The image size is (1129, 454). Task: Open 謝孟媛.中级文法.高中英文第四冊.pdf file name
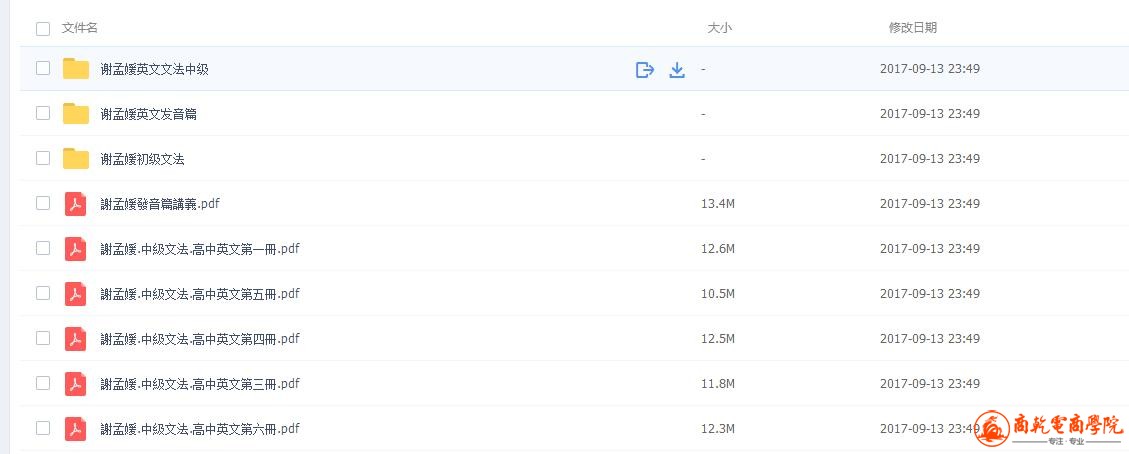pyautogui.click(x=200, y=339)
